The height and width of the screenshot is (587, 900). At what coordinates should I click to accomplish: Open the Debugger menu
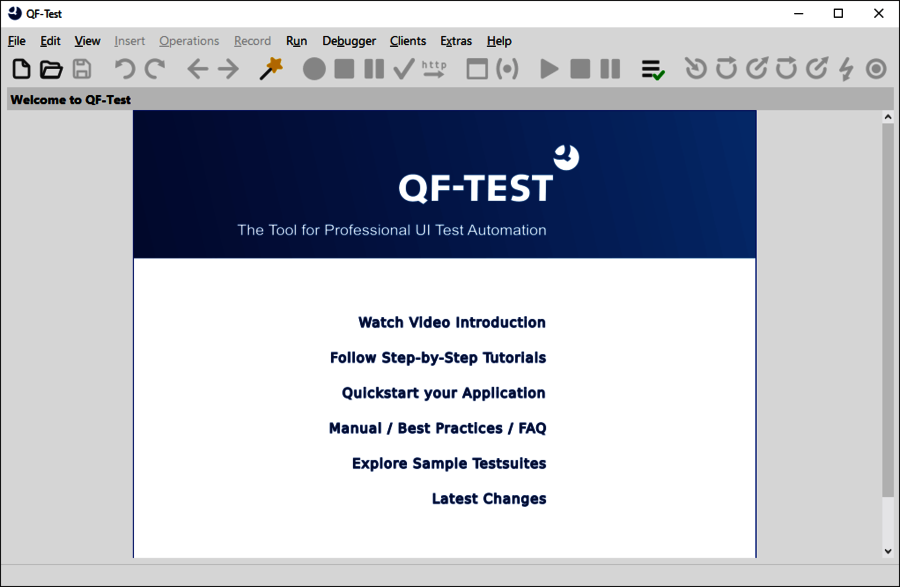349,41
